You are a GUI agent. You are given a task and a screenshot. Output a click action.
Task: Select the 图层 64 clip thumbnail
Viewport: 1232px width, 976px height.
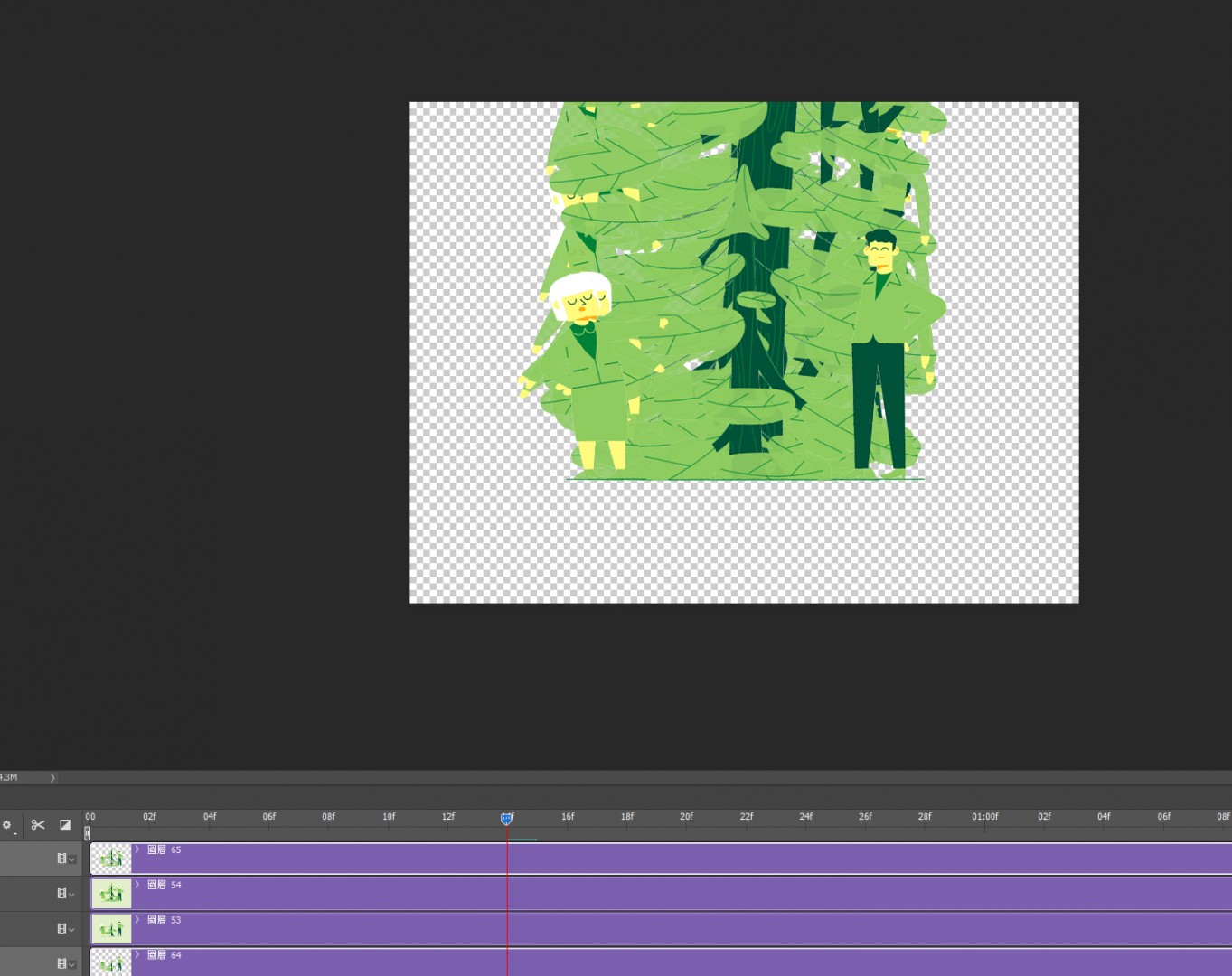pos(111,962)
